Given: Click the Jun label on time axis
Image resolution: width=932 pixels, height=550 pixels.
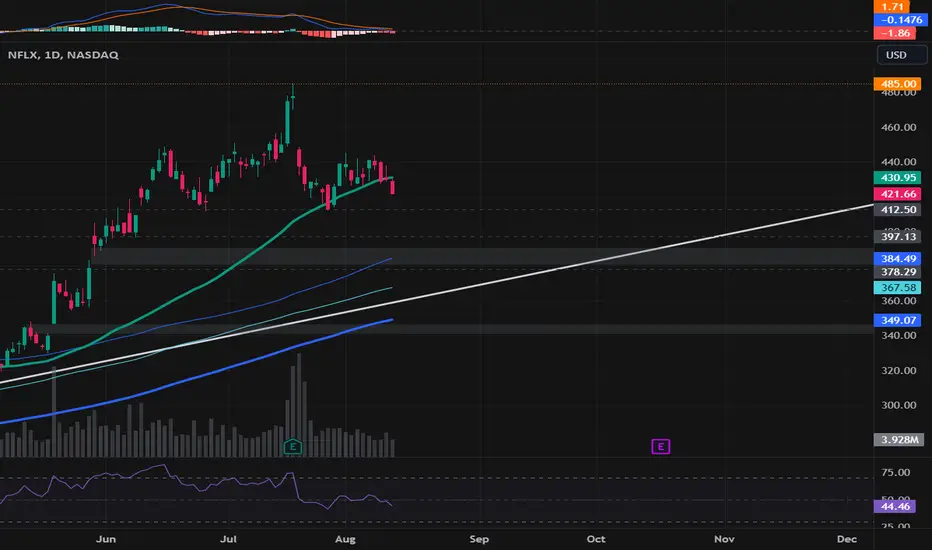Looking at the screenshot, I should coord(106,539).
